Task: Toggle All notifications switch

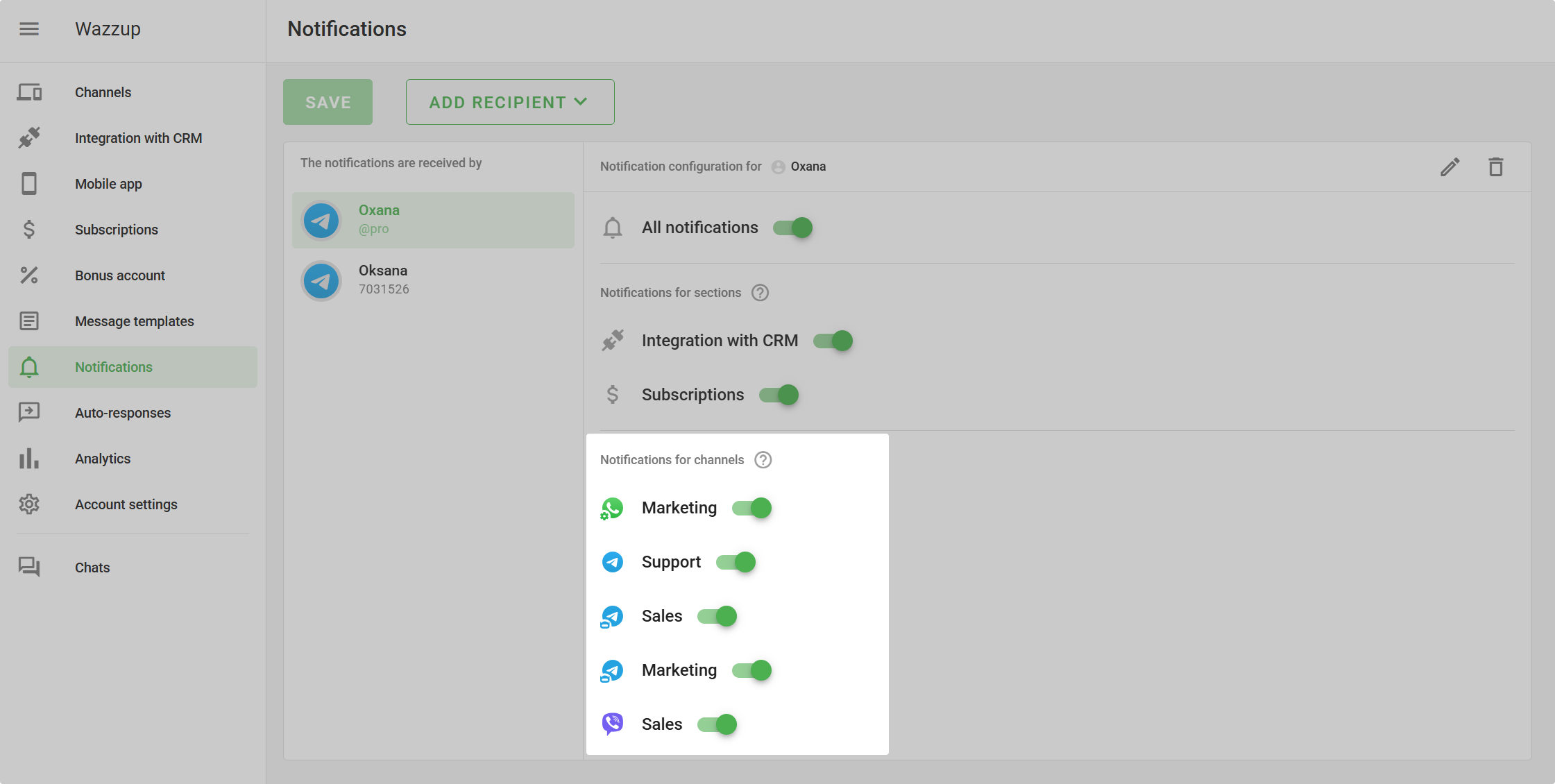Action: point(793,228)
